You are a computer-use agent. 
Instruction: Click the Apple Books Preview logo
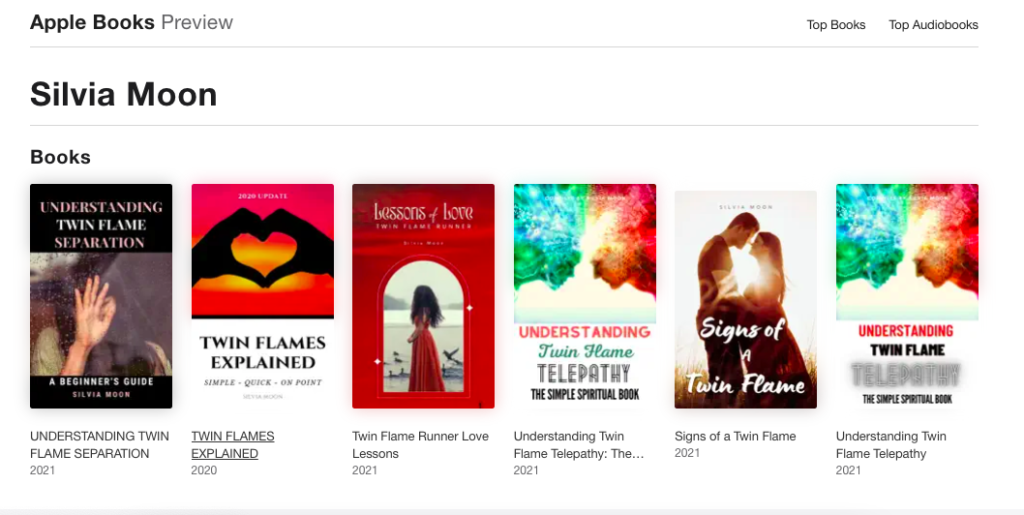tap(131, 23)
